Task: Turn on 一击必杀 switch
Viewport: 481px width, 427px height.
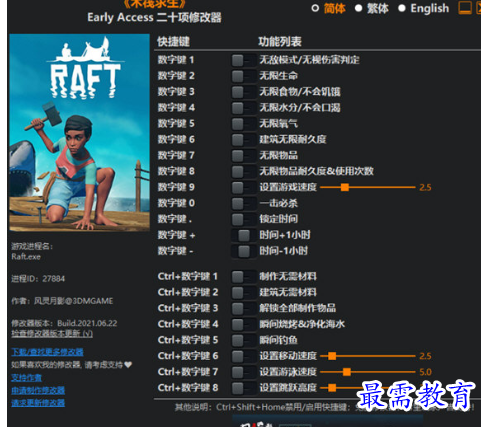Action: click(244, 203)
